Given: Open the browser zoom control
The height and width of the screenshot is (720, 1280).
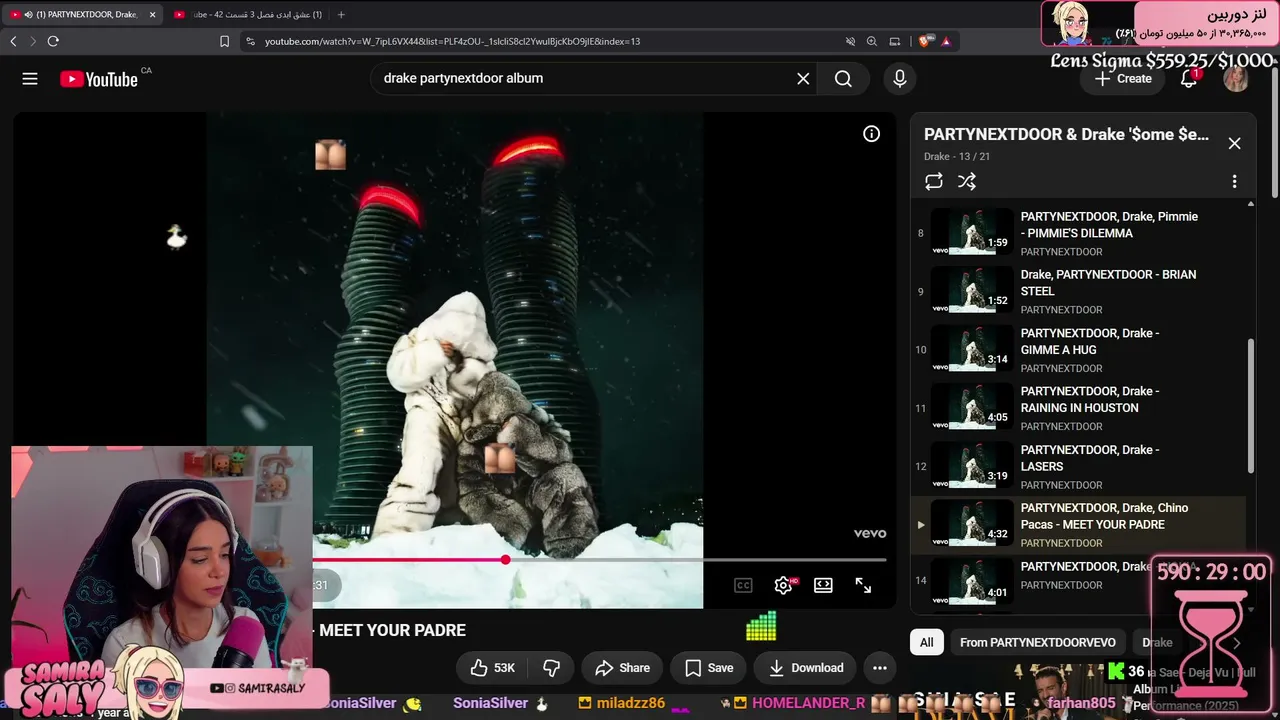Looking at the screenshot, I should tap(872, 41).
